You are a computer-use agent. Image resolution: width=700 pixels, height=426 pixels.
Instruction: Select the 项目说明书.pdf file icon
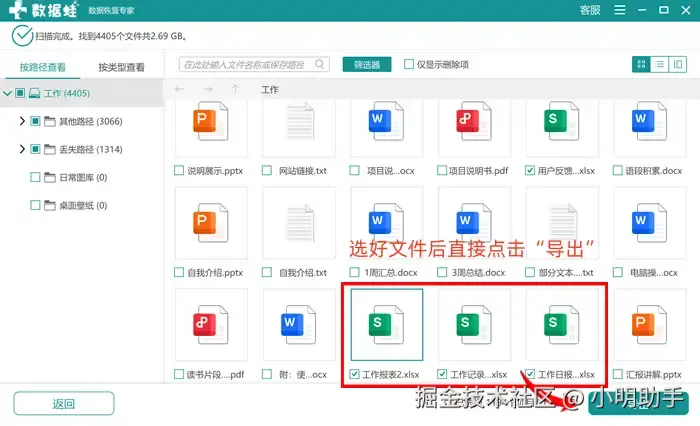474,121
